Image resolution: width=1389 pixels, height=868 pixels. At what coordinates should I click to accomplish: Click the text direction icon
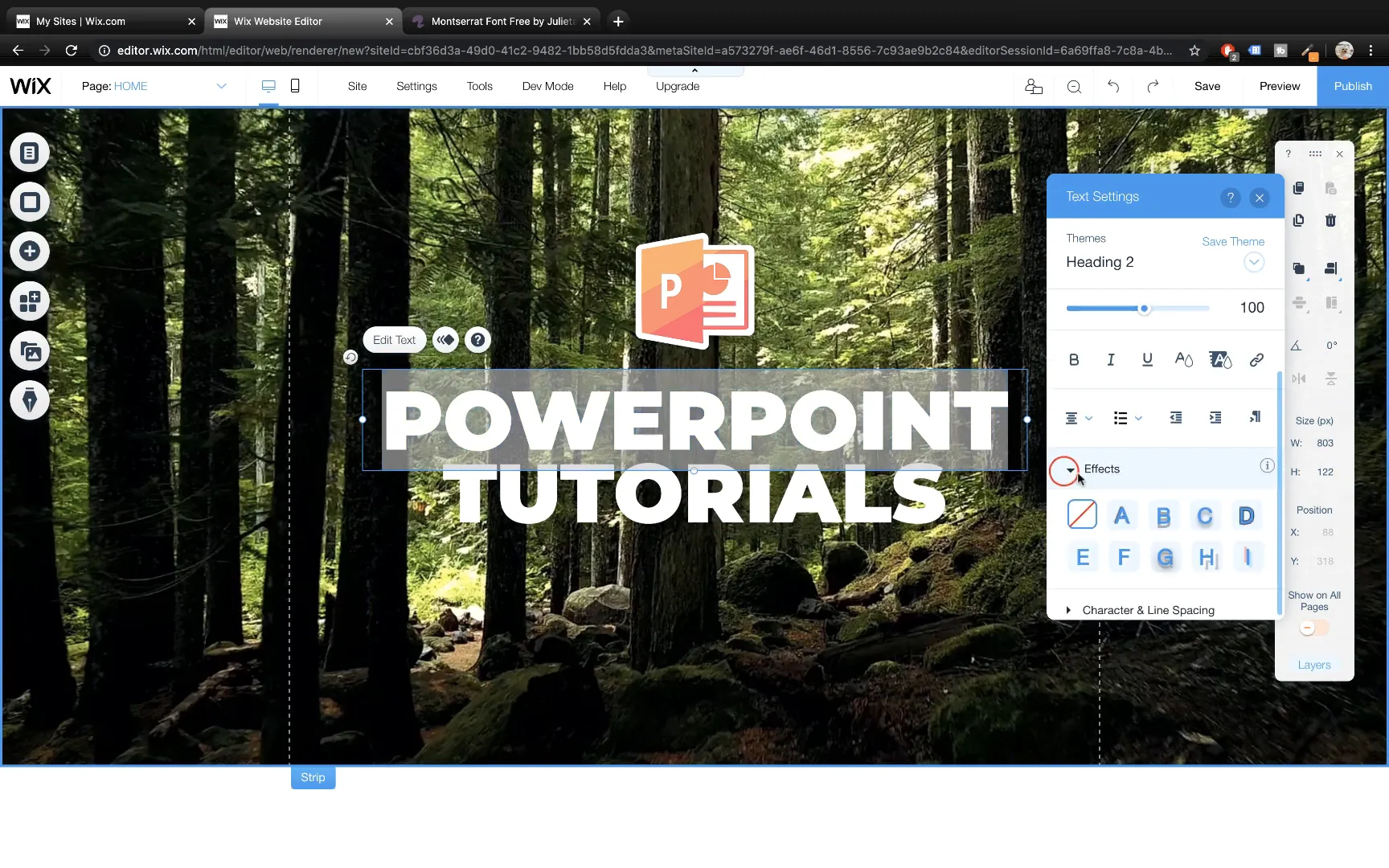tap(1255, 417)
